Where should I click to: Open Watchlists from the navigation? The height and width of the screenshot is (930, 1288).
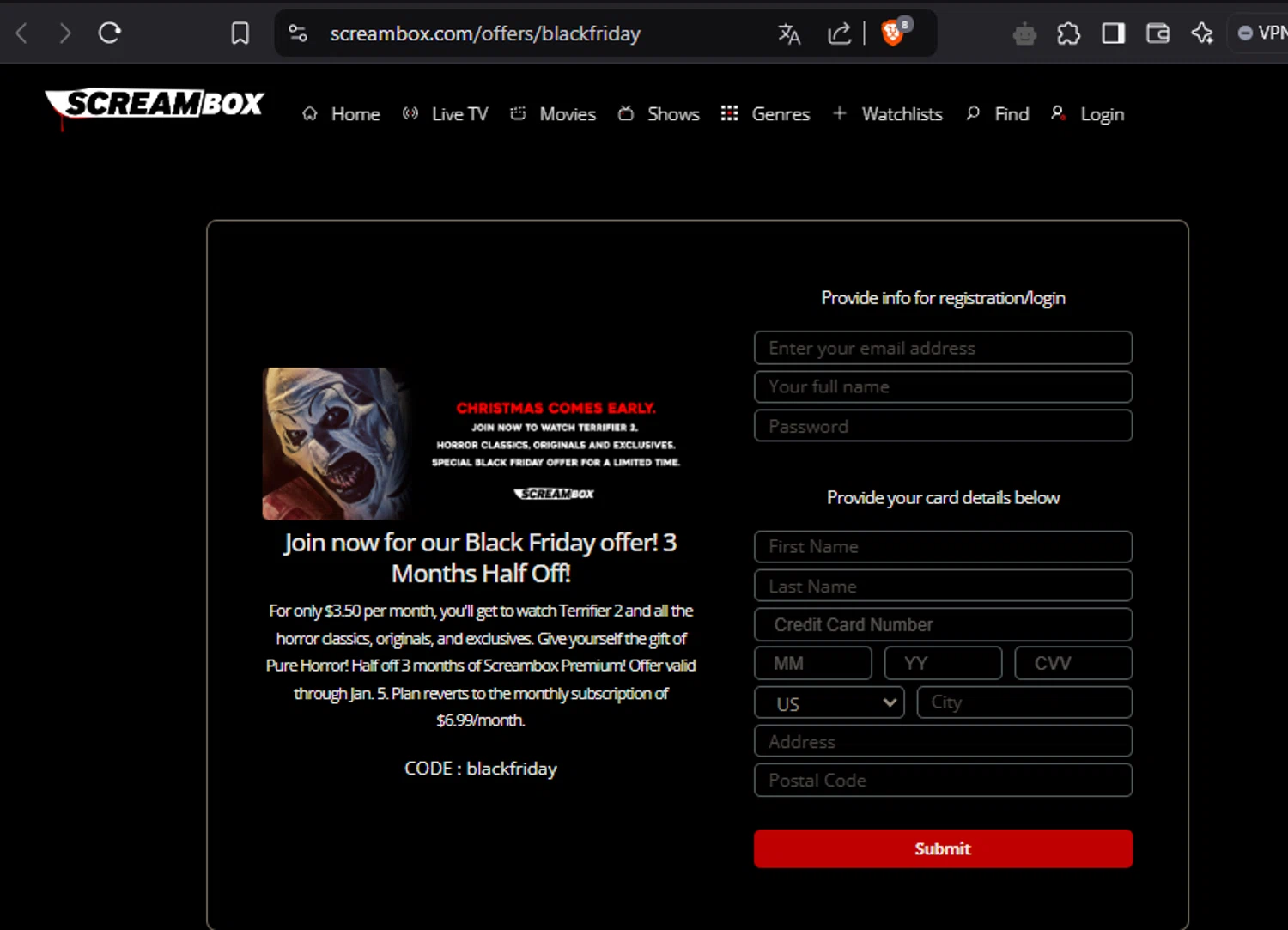tap(887, 114)
